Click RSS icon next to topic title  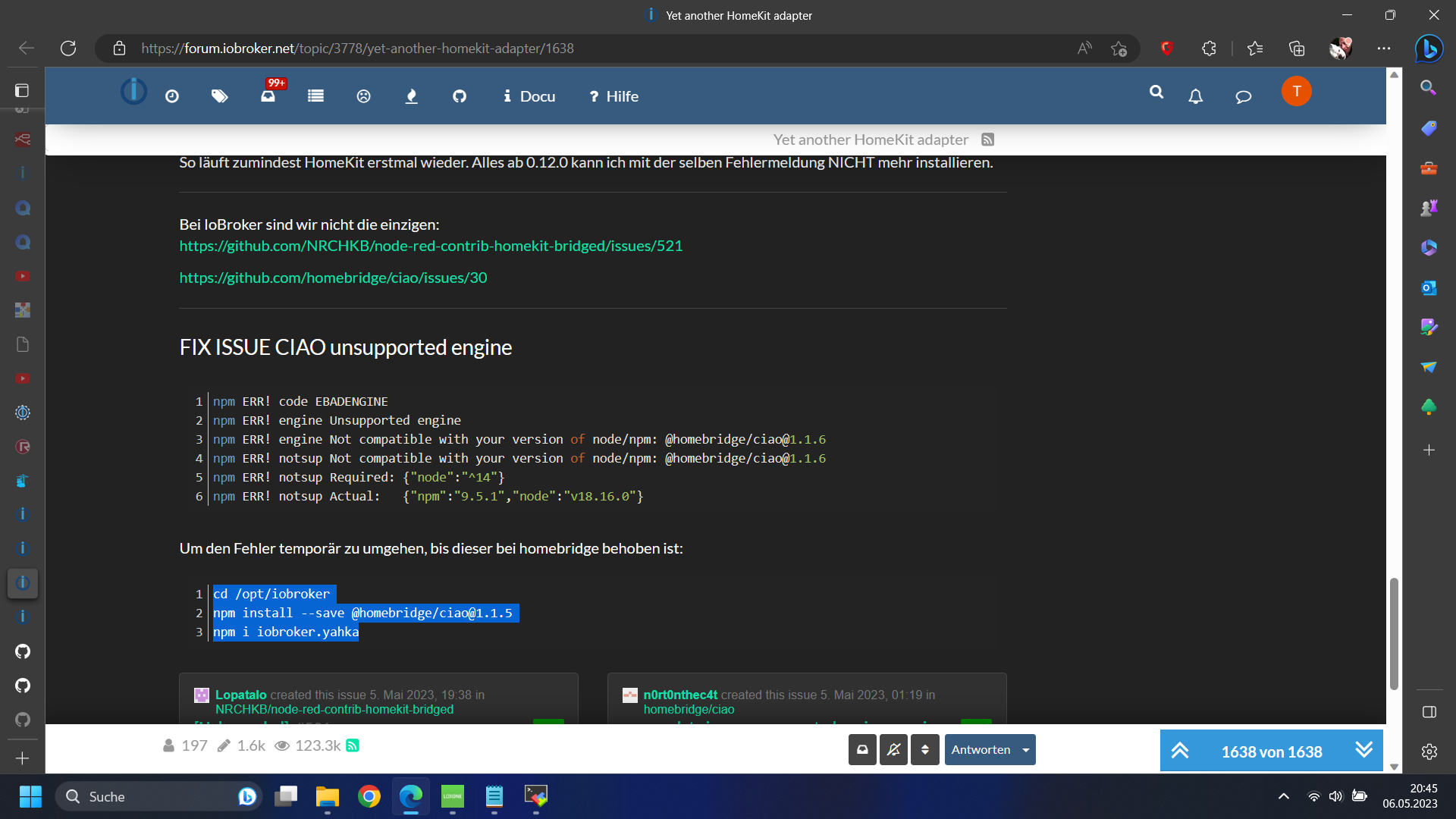(x=988, y=140)
